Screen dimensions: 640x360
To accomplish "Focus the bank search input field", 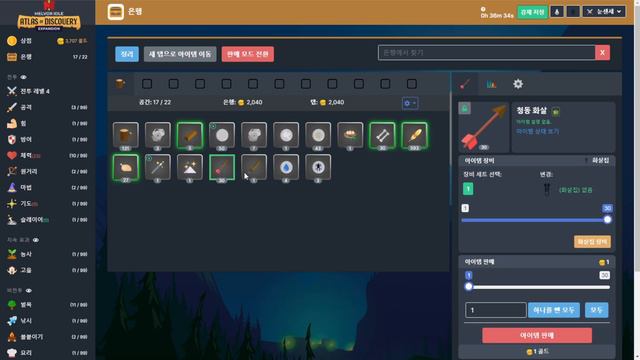I will click(487, 53).
